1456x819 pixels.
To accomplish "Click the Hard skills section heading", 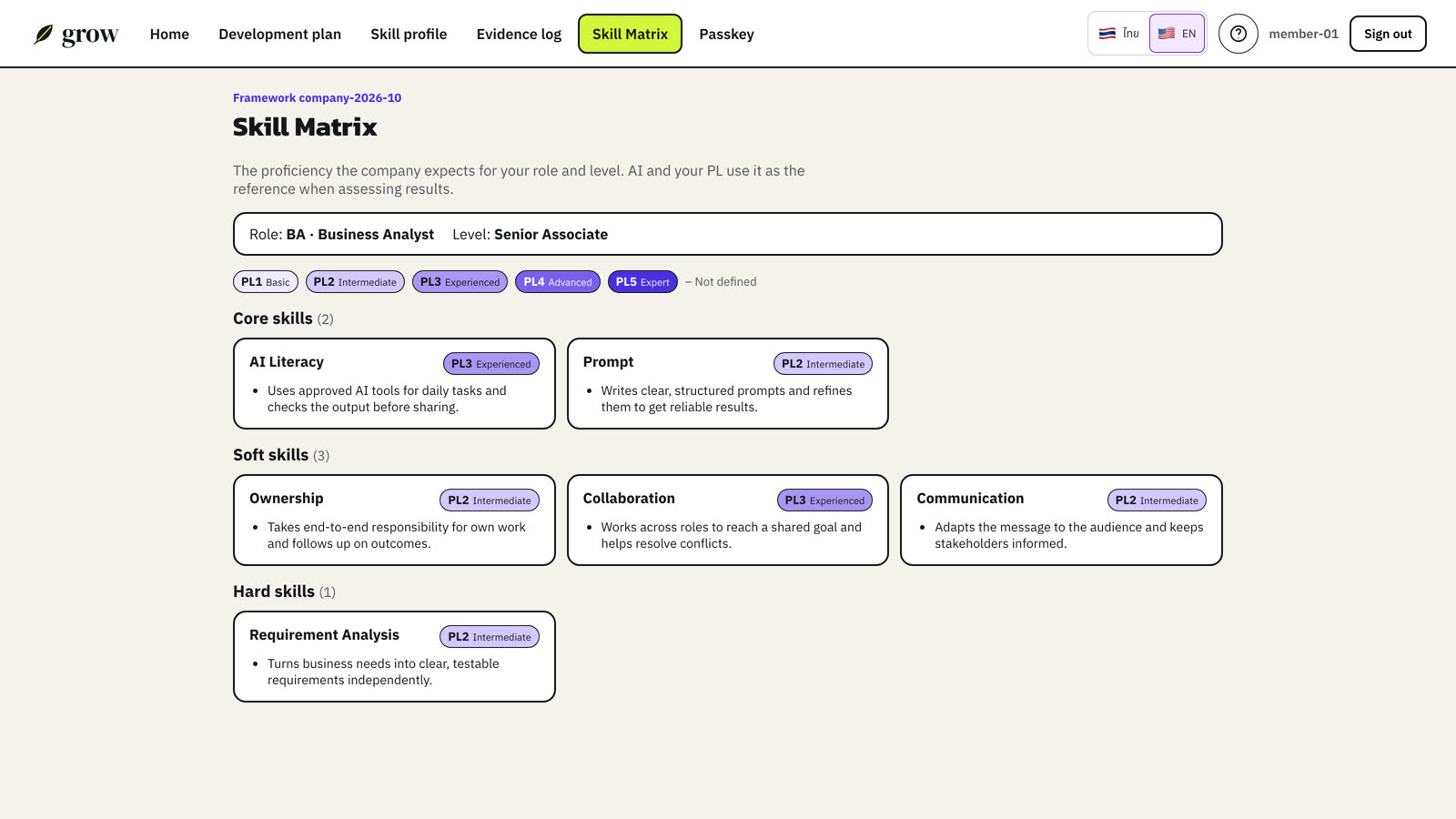I will [284, 591].
